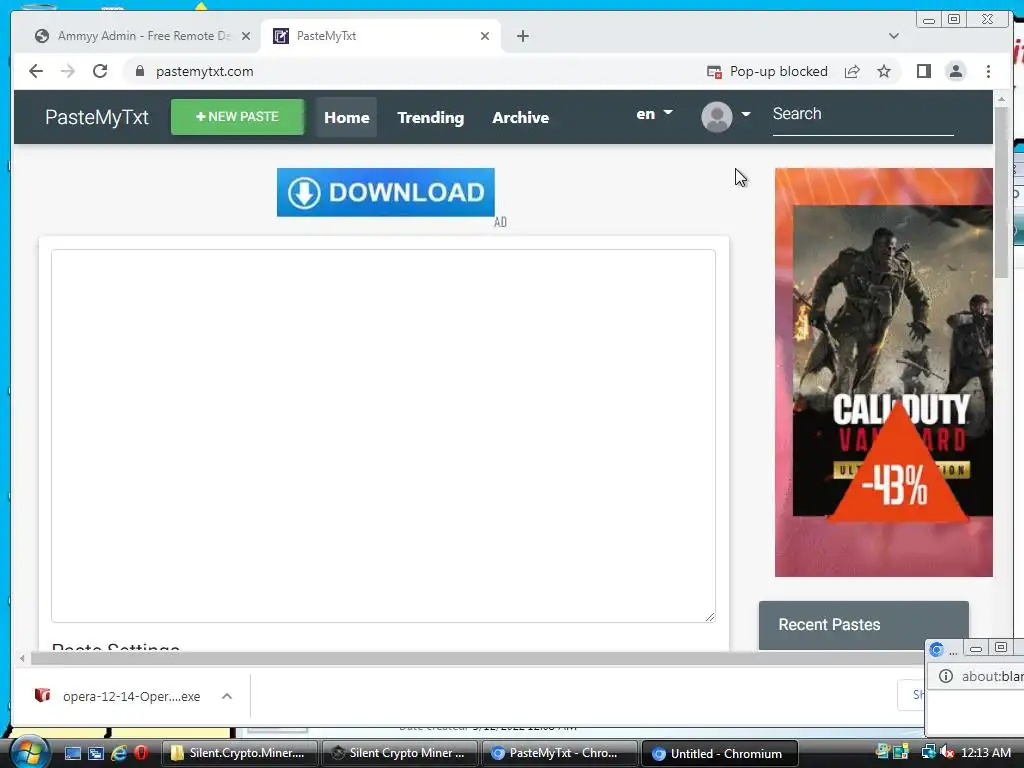Image resolution: width=1024 pixels, height=768 pixels.
Task: Click the Recent Pastes panel header
Action: pyautogui.click(x=863, y=625)
